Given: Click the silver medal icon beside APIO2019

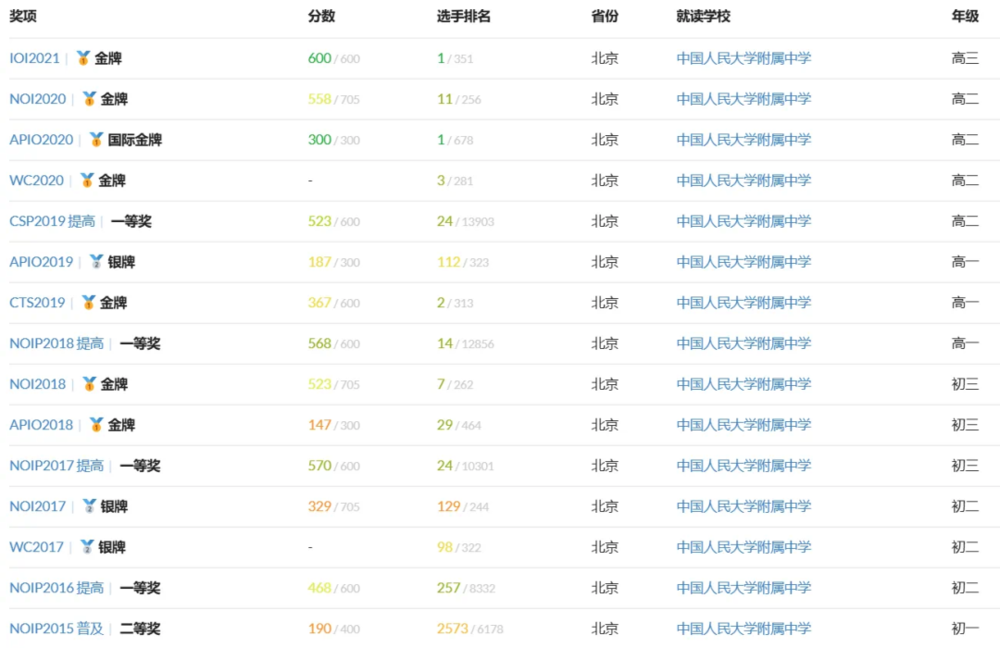Looking at the screenshot, I should (x=96, y=262).
